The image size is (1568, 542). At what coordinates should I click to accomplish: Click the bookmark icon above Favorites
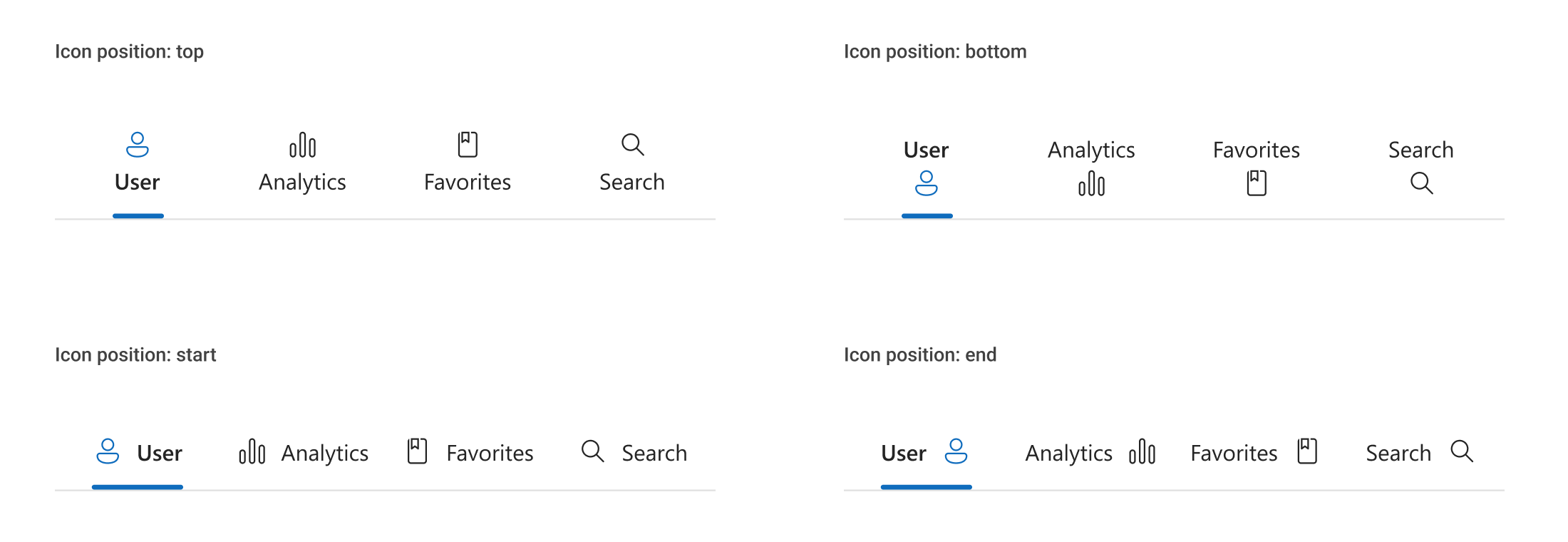point(468,145)
